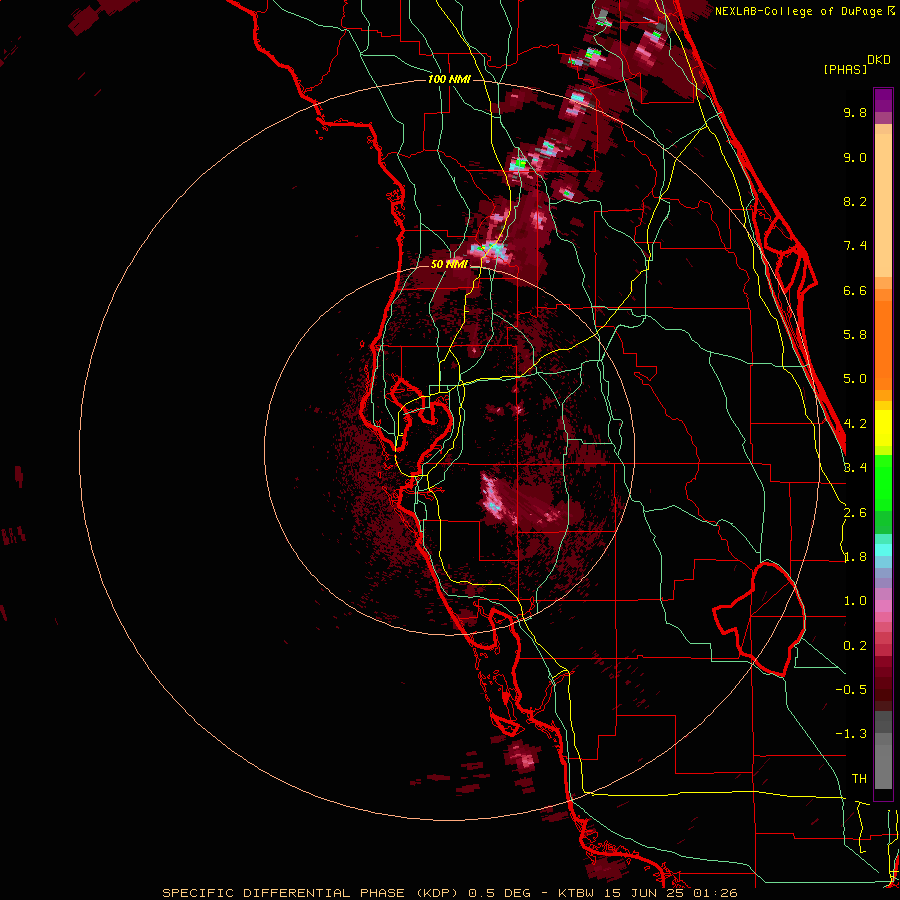Click the 5.0 value on color scale
Screen dimensions: 900x900
[855, 379]
